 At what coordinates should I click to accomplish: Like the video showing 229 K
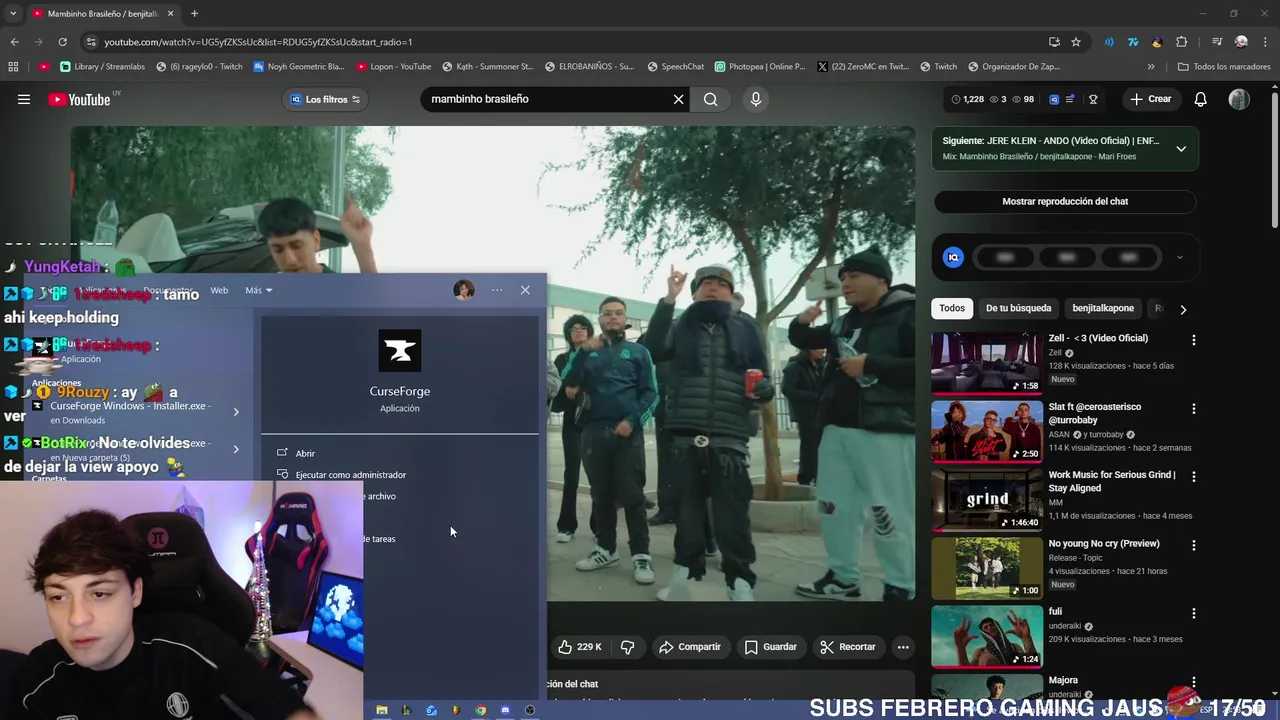580,647
